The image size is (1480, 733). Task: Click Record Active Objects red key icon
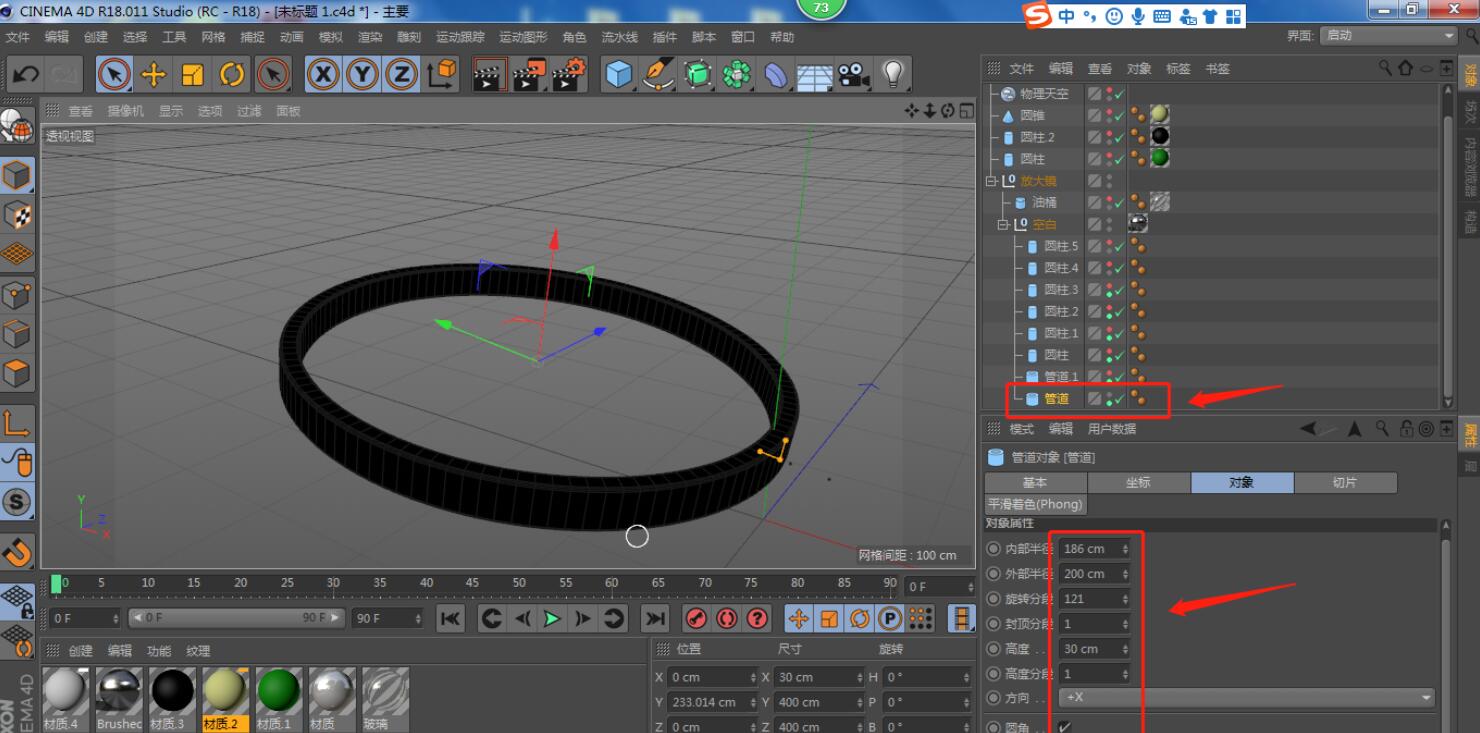point(697,619)
